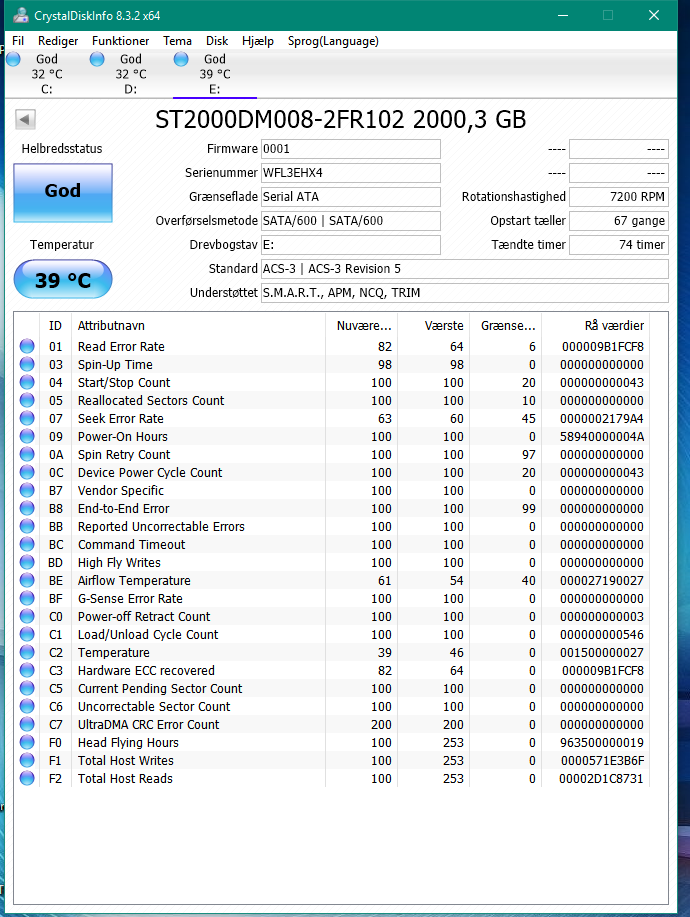Click the ID column header
The height and width of the screenshot is (917, 690).
point(56,326)
